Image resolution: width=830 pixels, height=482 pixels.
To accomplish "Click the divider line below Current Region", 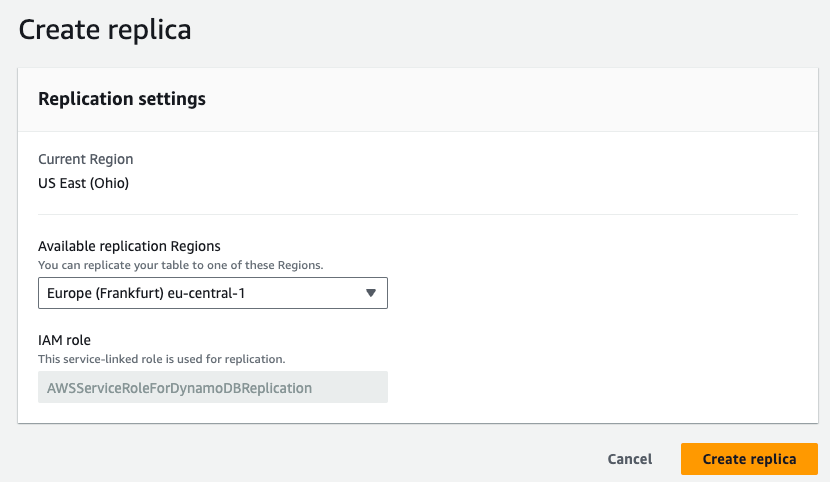I will coord(418,214).
